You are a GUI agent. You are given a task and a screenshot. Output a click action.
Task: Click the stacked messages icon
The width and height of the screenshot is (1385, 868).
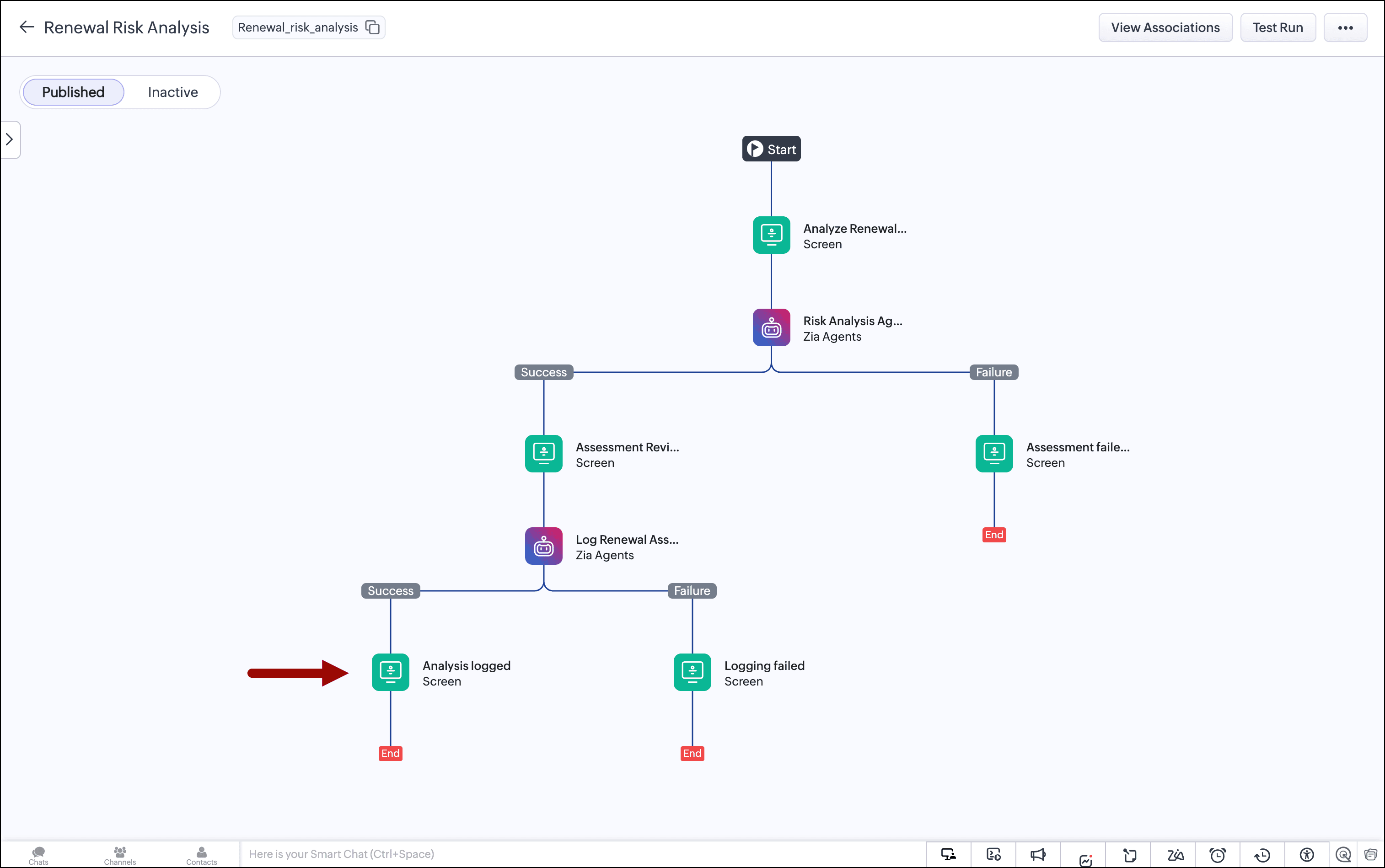click(x=1371, y=855)
